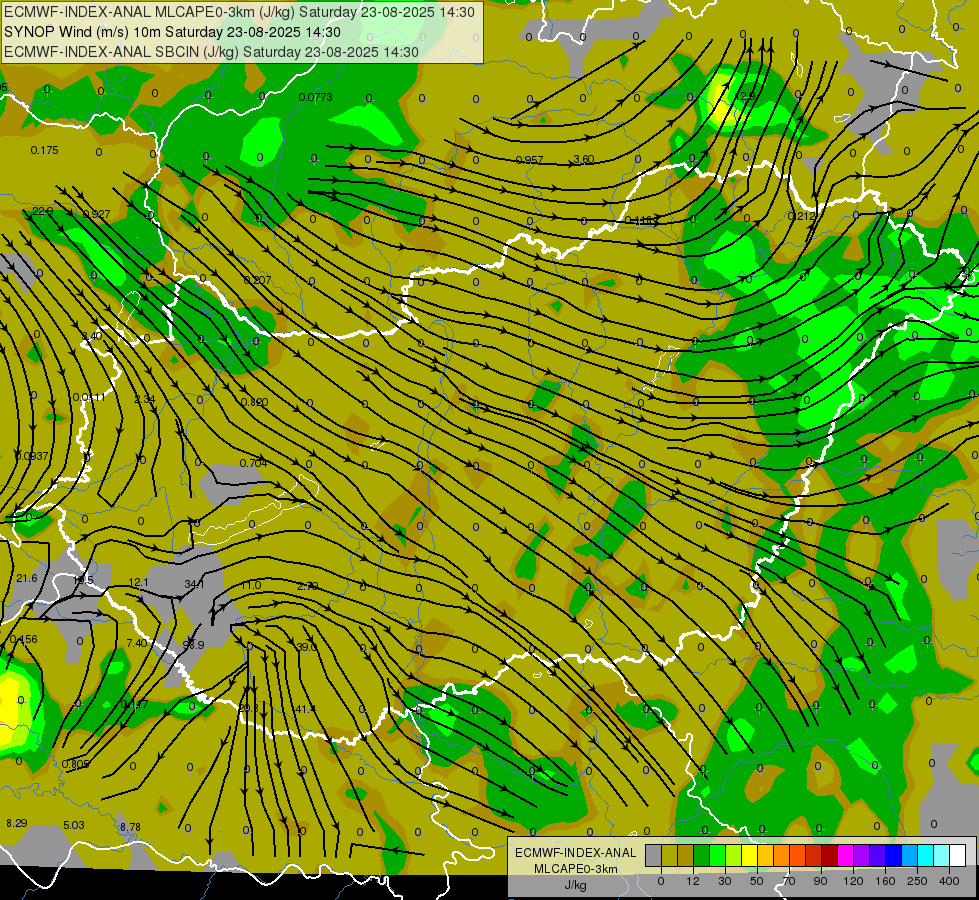Click the map value '2.34'

coord(145,399)
